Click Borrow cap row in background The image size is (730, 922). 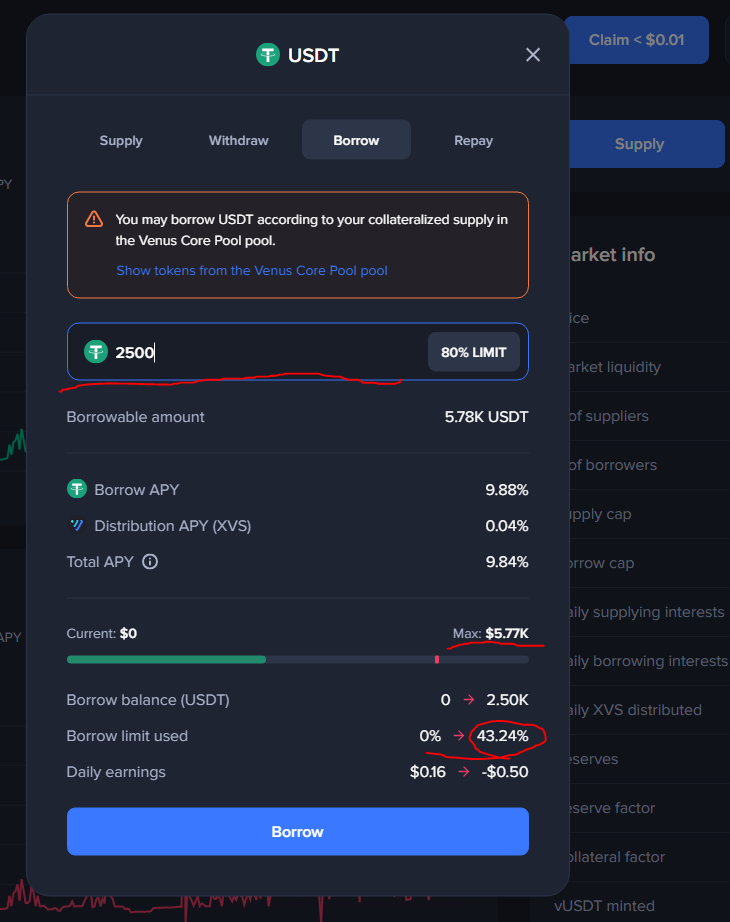(x=601, y=563)
